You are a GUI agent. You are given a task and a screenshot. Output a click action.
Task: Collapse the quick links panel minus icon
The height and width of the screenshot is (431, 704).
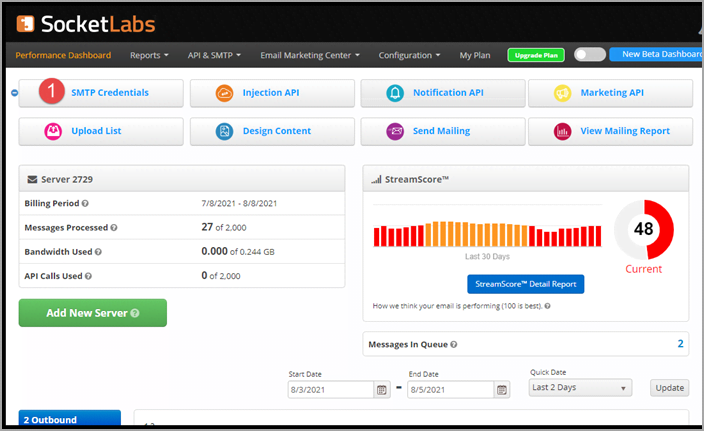click(14, 92)
